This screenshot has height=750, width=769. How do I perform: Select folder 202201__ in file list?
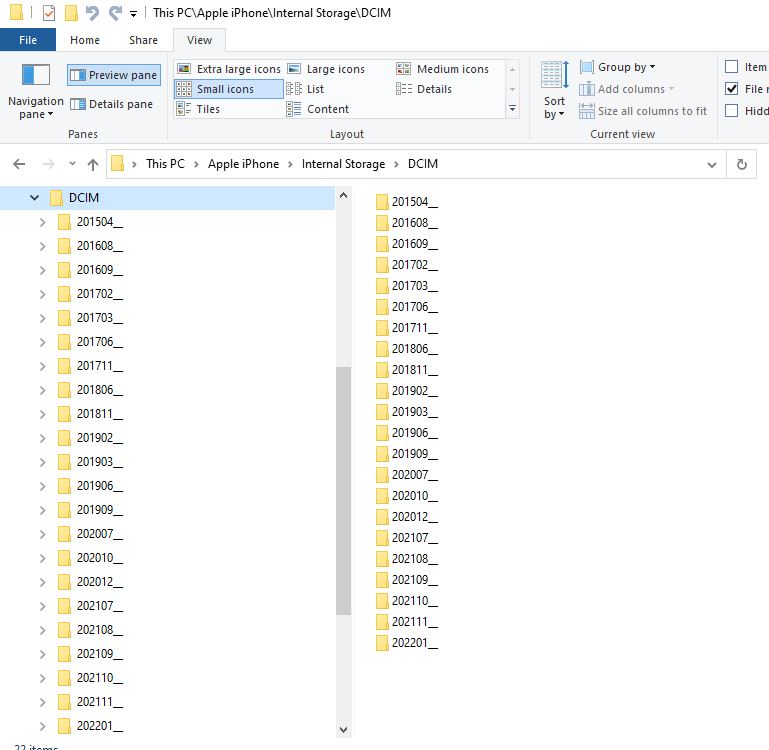coord(407,643)
